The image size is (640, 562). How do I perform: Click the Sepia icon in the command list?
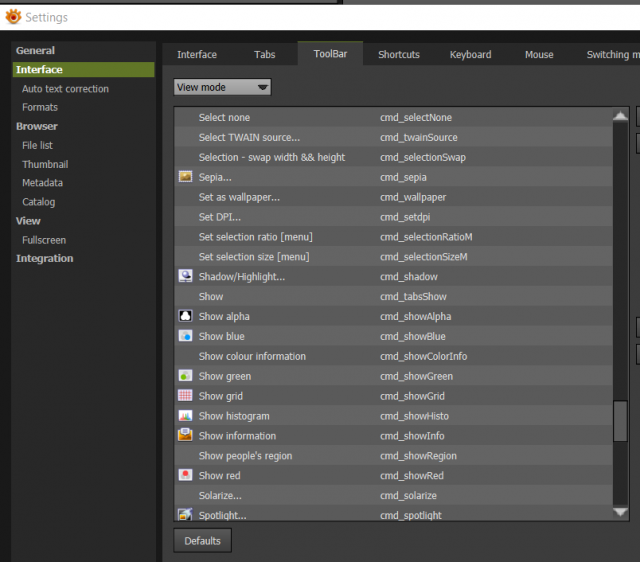point(185,177)
